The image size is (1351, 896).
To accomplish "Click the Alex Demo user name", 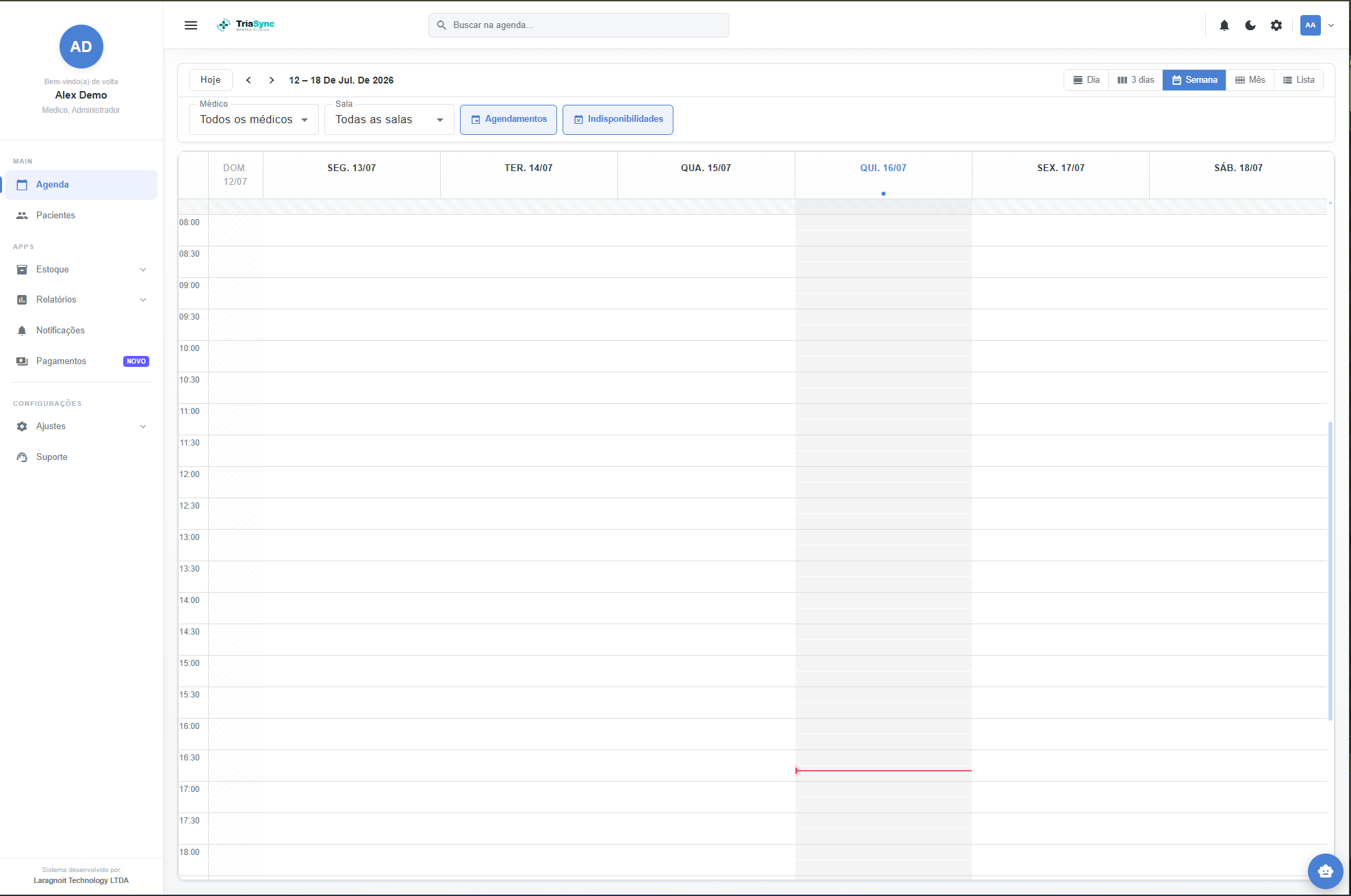I will 81,95.
